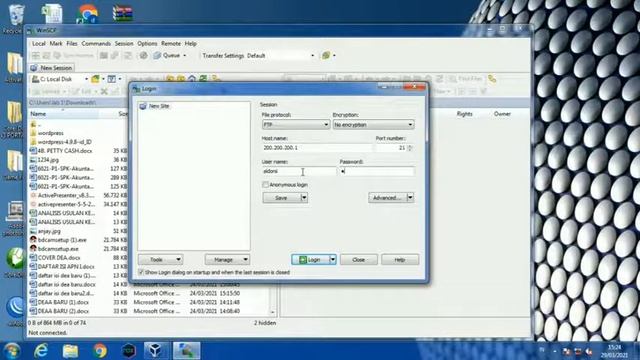Click the cube icon on taskbar

pyautogui.click(x=155, y=351)
